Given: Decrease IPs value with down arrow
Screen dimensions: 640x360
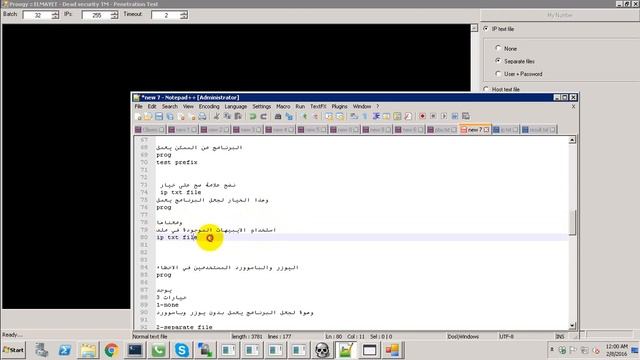Looking at the screenshot, I should point(114,17).
